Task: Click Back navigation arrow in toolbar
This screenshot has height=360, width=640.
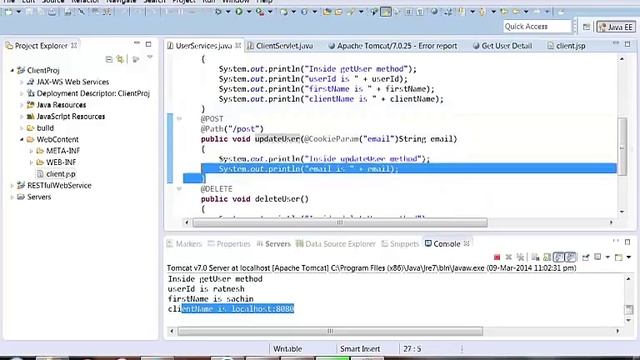Action: (516, 12)
